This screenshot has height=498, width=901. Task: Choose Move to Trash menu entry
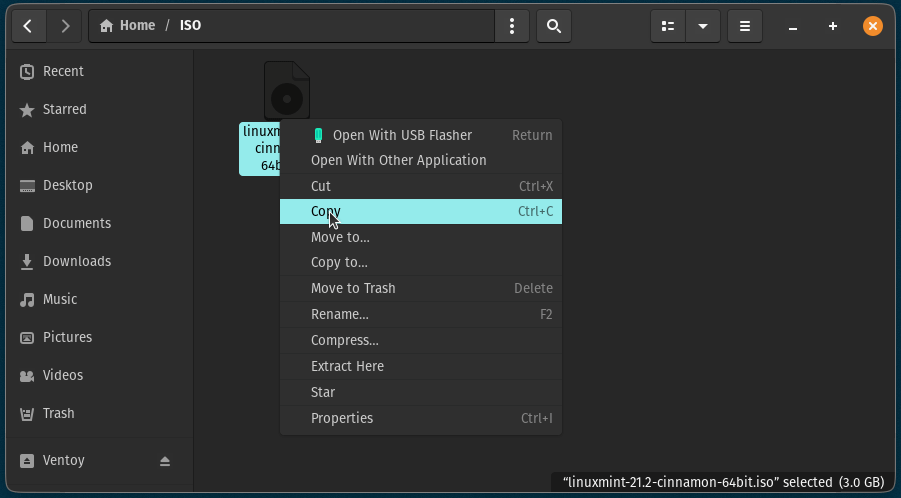tap(353, 288)
